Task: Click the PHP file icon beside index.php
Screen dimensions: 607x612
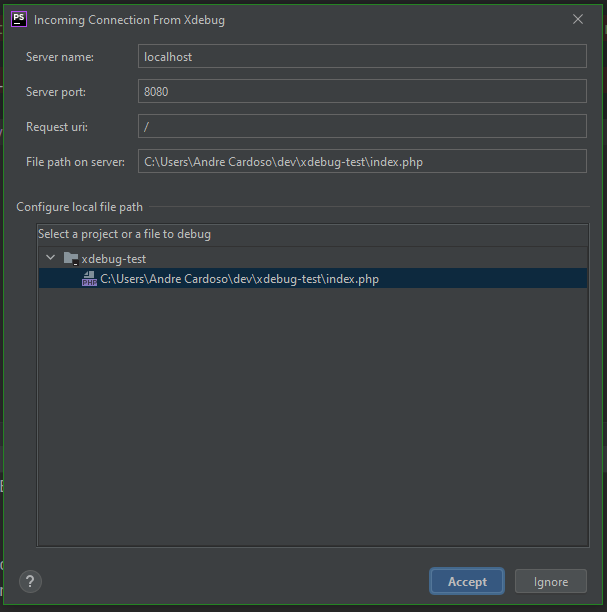Action: [89, 279]
